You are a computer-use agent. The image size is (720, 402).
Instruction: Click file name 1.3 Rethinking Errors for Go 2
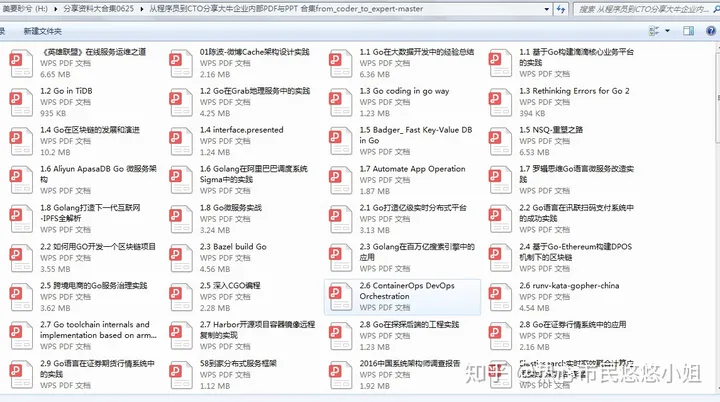[574, 91]
